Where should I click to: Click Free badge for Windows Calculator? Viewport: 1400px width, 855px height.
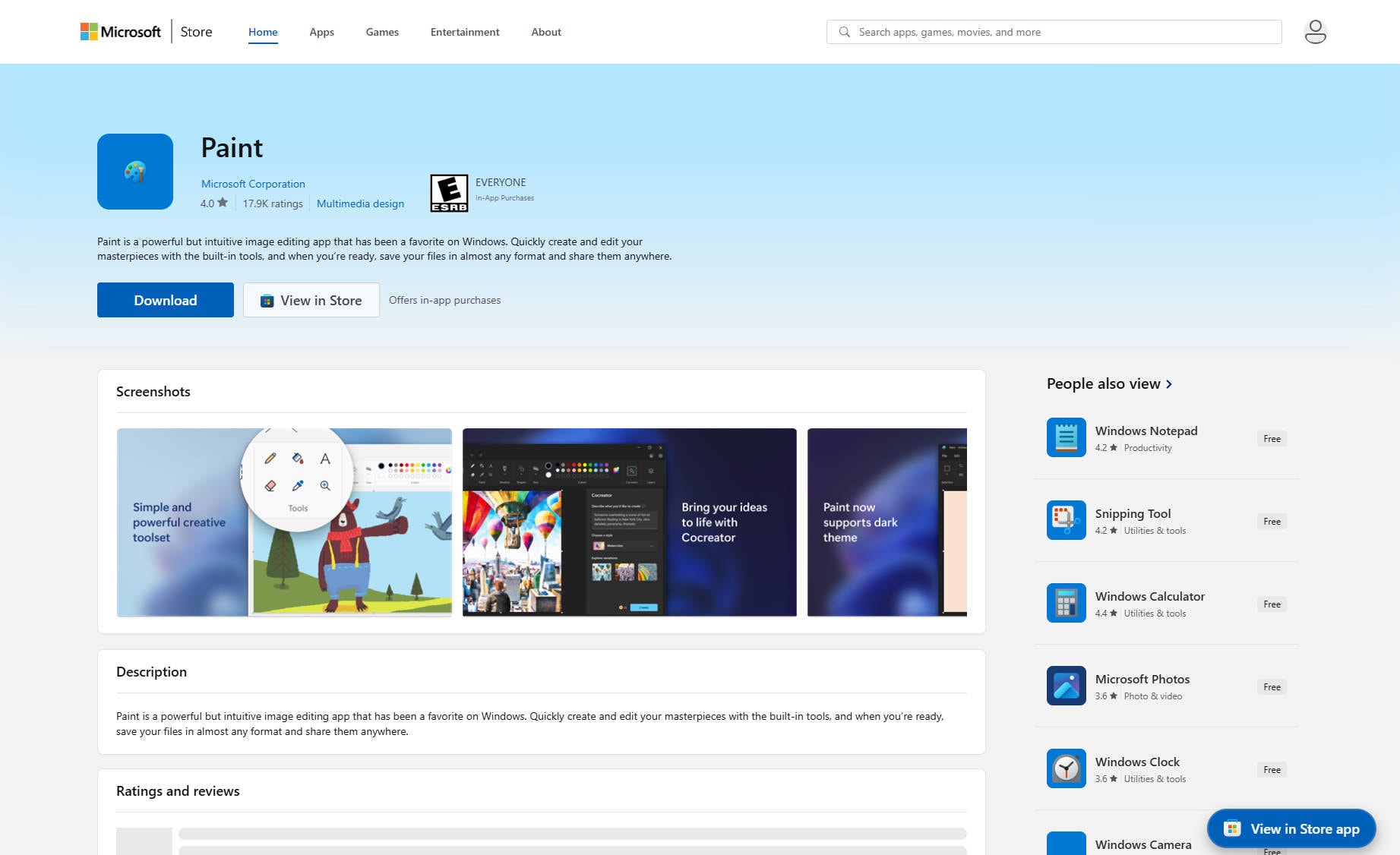1272,604
